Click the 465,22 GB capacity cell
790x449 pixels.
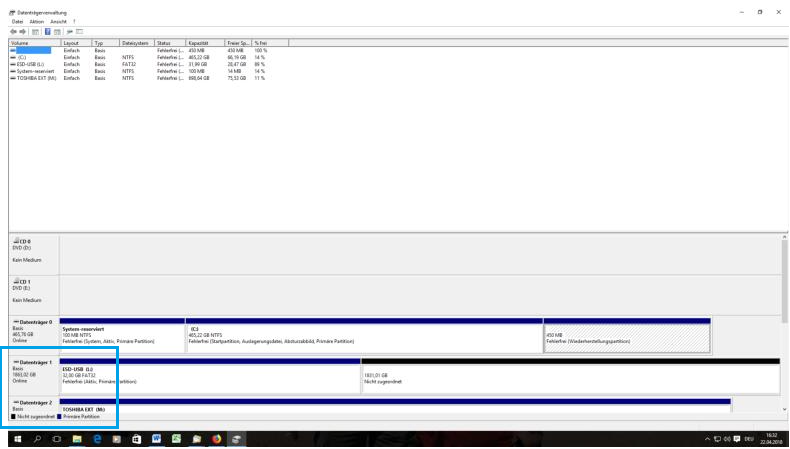[x=199, y=57]
